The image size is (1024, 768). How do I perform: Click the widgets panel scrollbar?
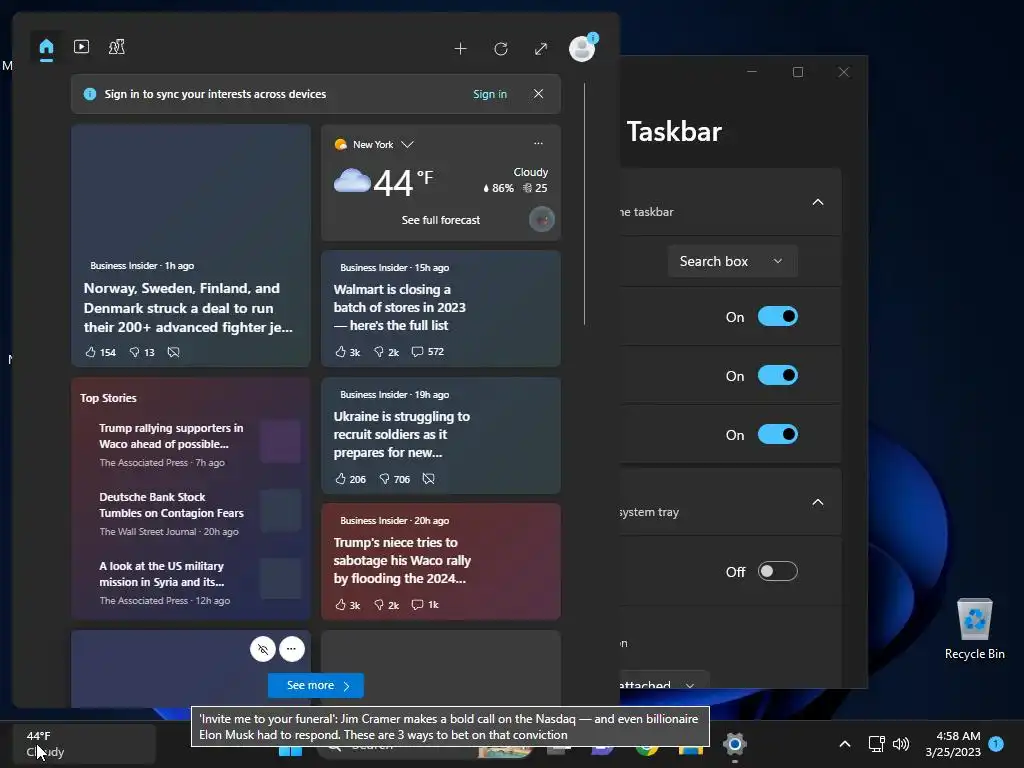pyautogui.click(x=584, y=204)
